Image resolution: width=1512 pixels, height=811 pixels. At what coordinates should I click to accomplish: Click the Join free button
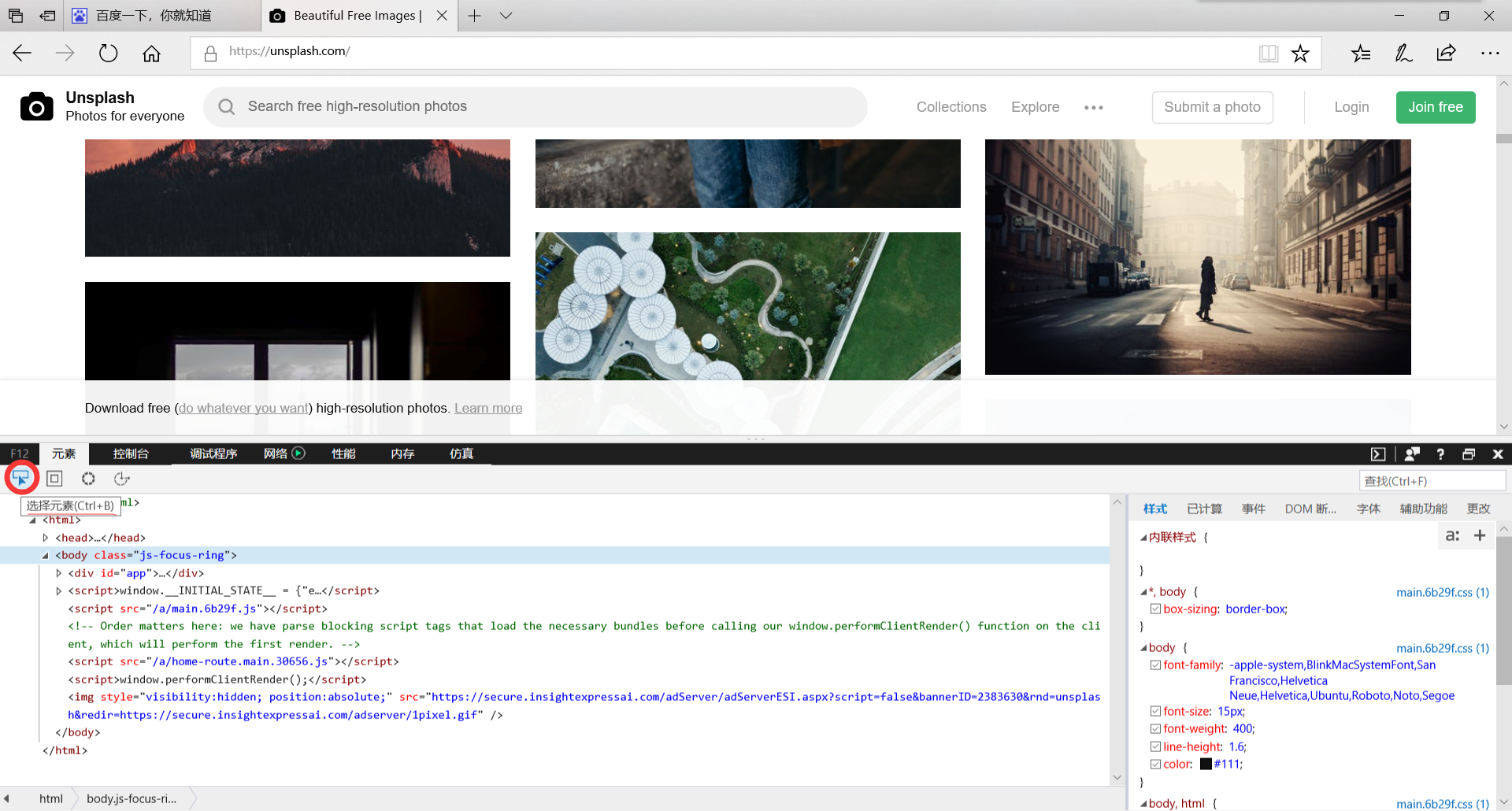(1436, 107)
